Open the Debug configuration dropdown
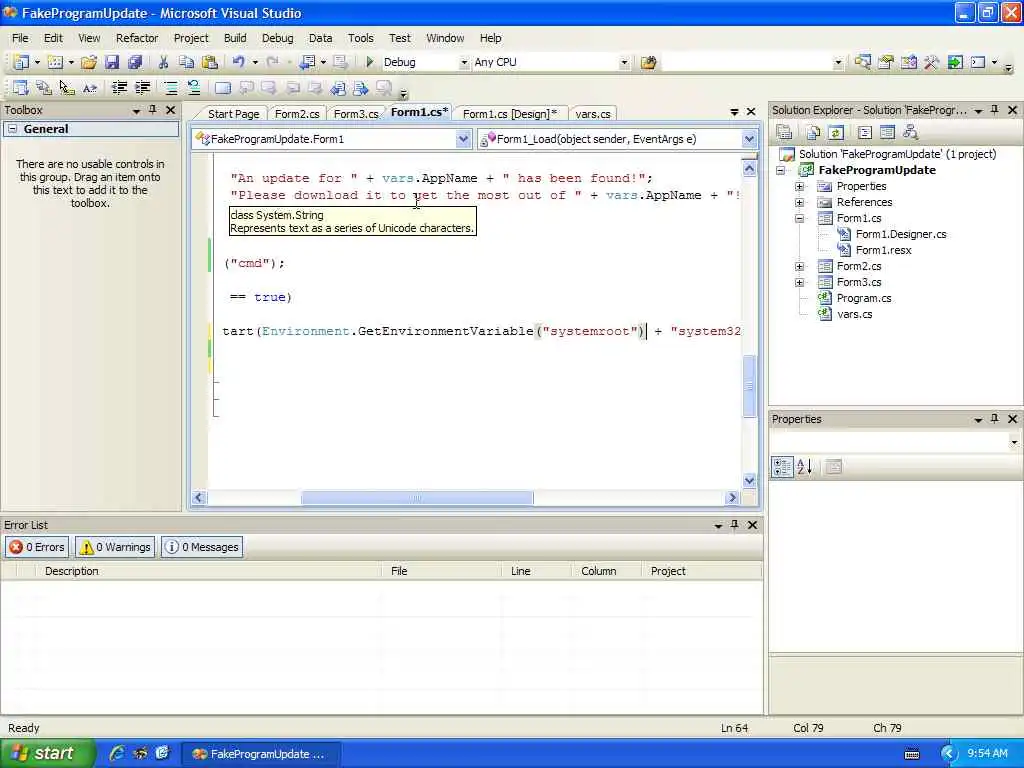Image resolution: width=1024 pixels, height=768 pixels. point(464,63)
